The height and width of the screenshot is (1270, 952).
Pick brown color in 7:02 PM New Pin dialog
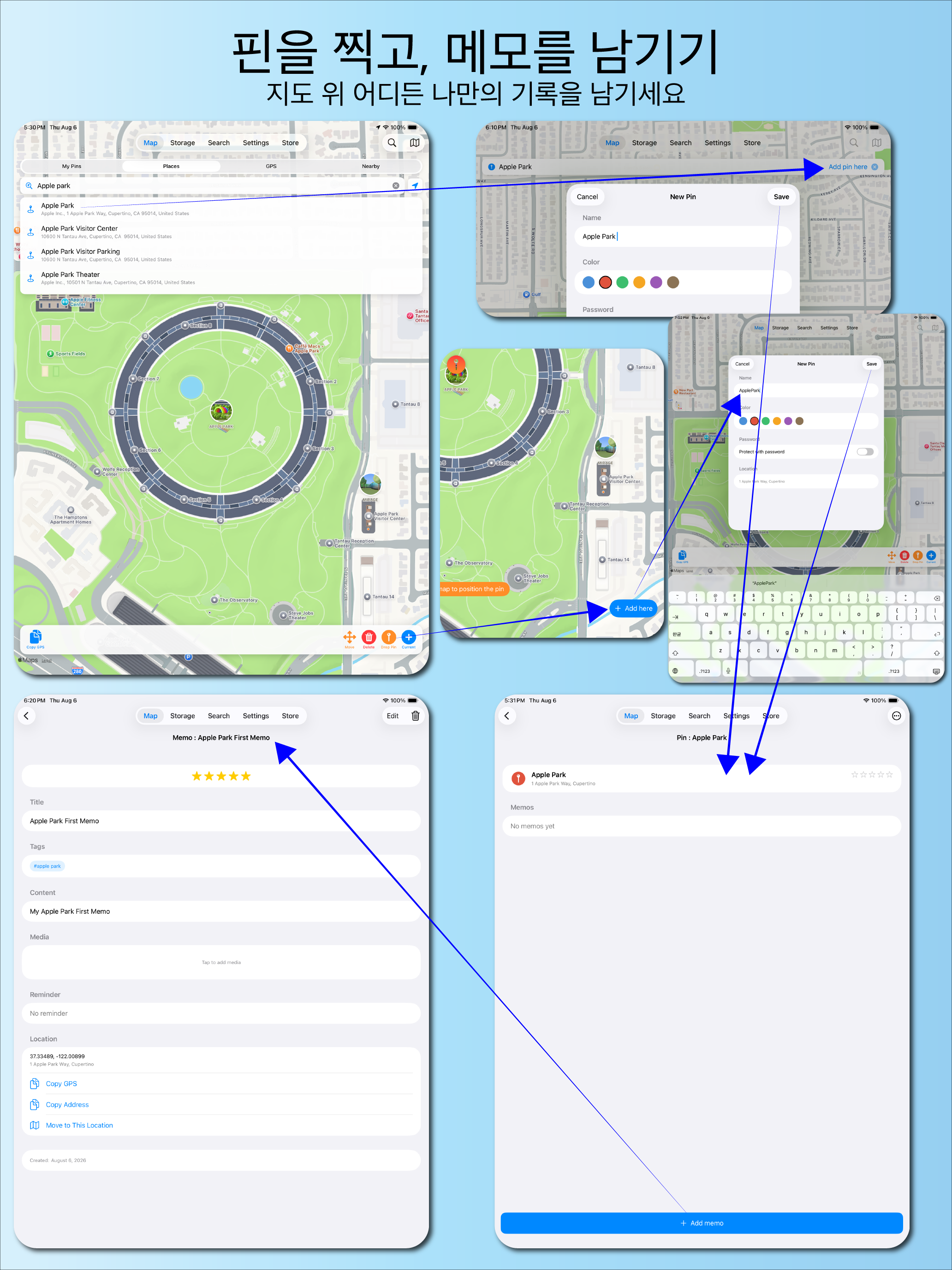(799, 421)
